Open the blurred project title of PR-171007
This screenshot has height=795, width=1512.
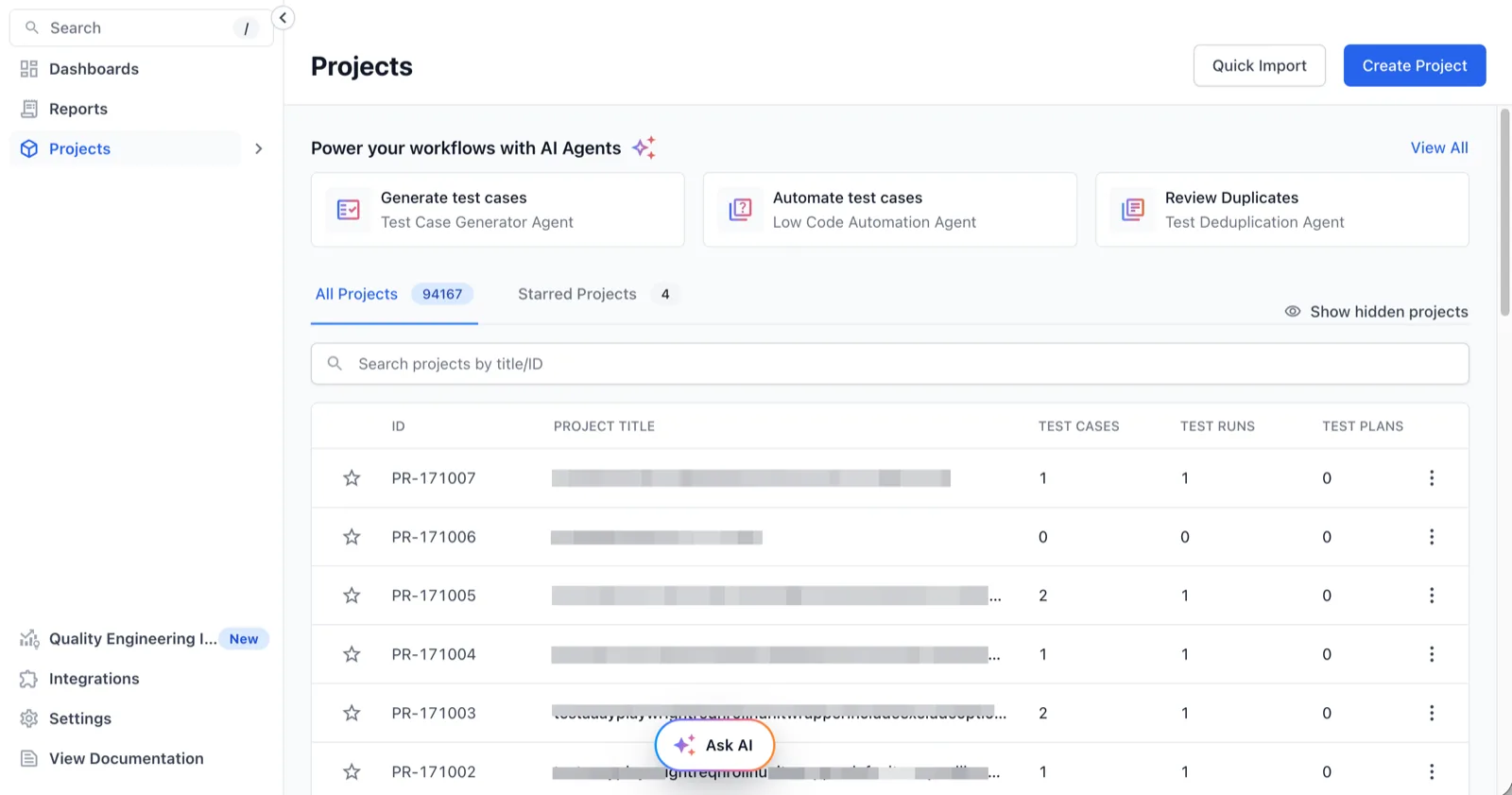pyautogui.click(x=751, y=478)
